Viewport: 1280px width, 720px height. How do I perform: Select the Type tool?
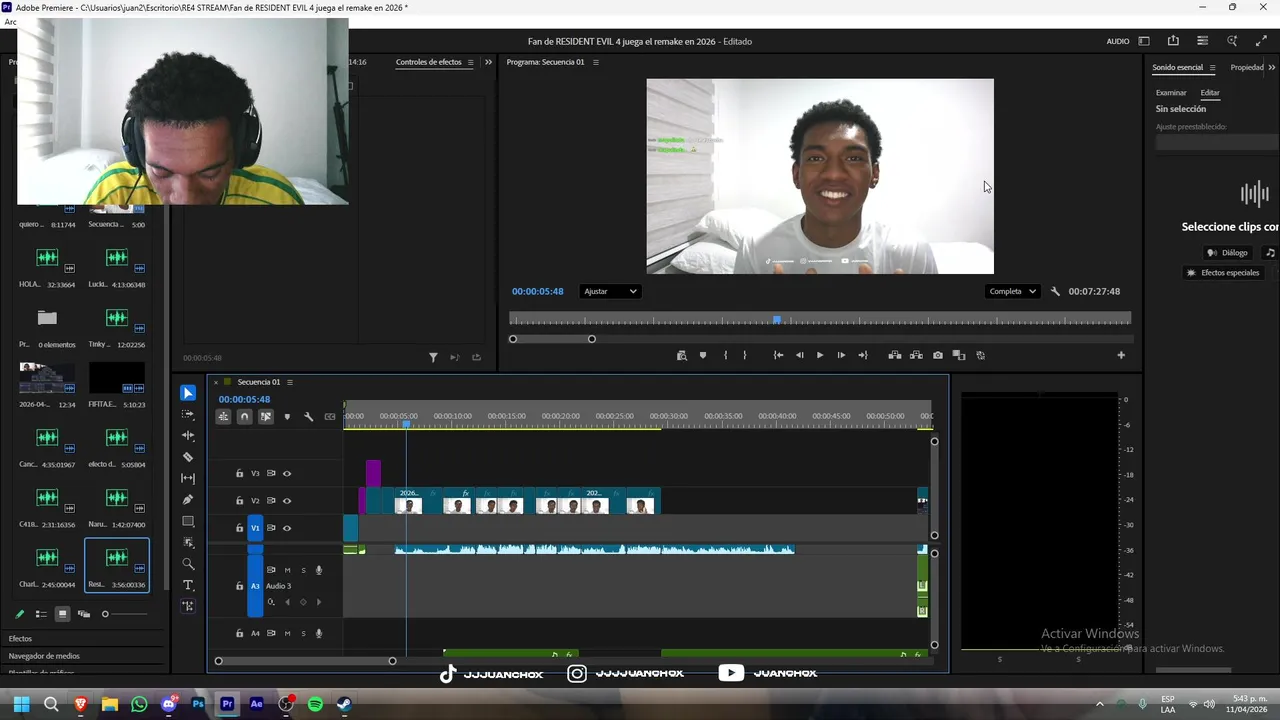pyautogui.click(x=188, y=585)
